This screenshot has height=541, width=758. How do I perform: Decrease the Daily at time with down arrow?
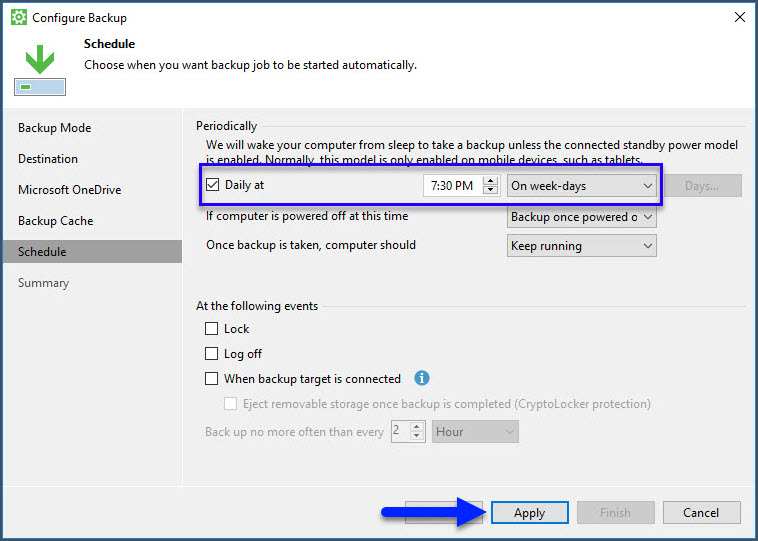[x=490, y=190]
